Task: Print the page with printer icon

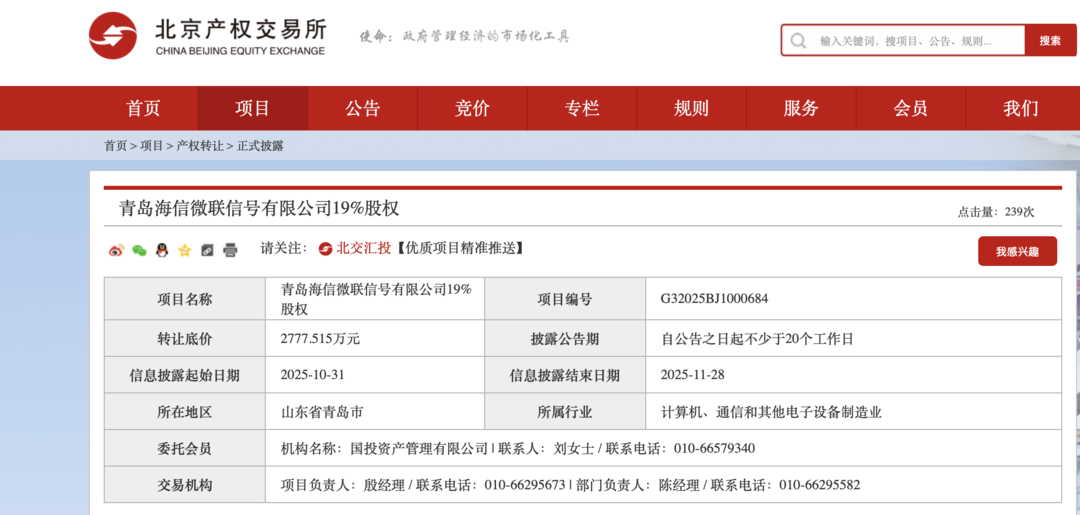Action: coord(230,250)
